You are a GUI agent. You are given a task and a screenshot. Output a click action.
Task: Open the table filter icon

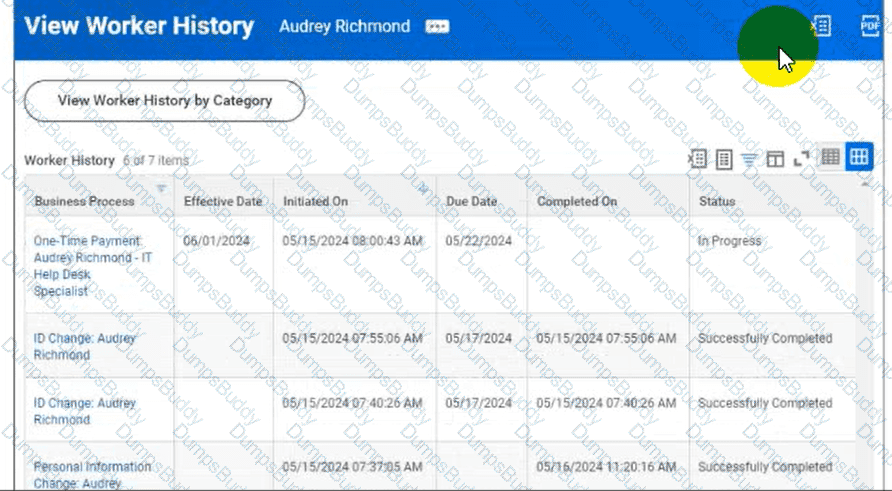[x=749, y=160]
